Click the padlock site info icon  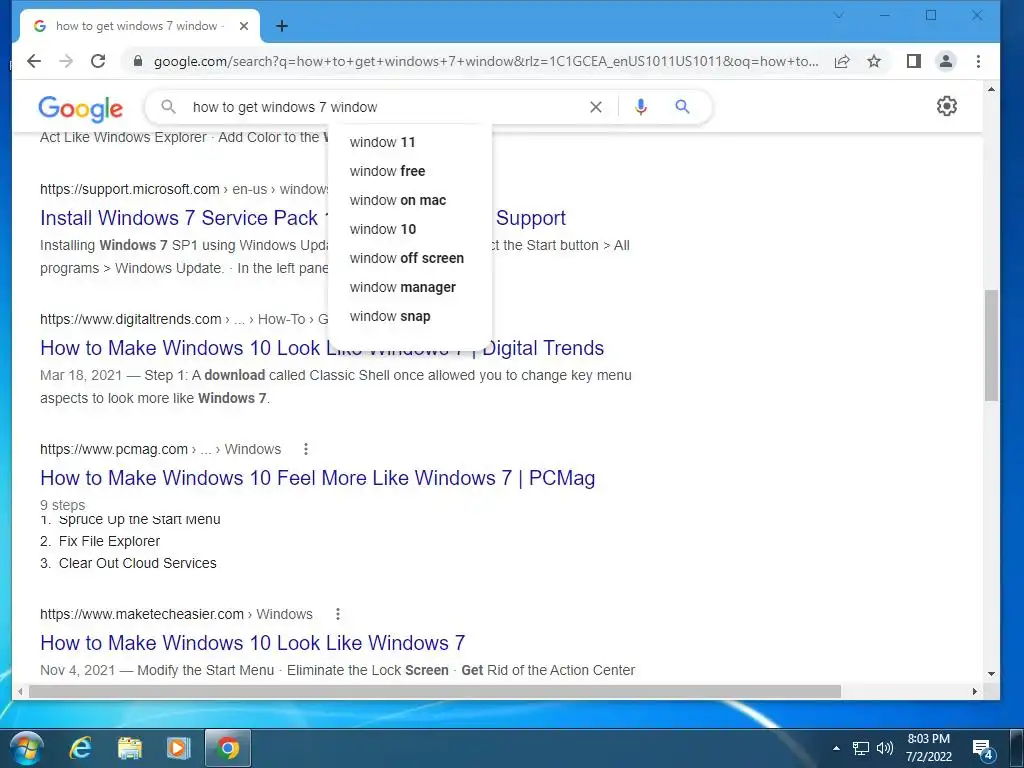(138, 61)
